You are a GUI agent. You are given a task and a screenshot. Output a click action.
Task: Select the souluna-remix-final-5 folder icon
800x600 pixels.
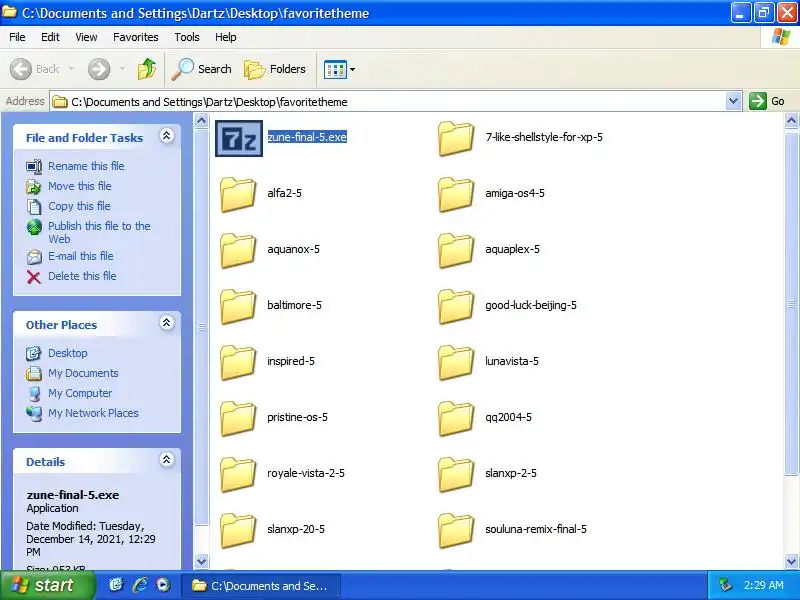pyautogui.click(x=456, y=530)
